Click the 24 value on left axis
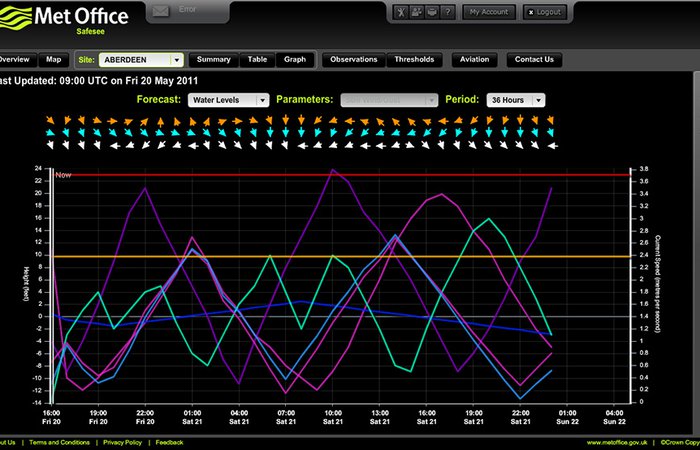 pyautogui.click(x=38, y=168)
